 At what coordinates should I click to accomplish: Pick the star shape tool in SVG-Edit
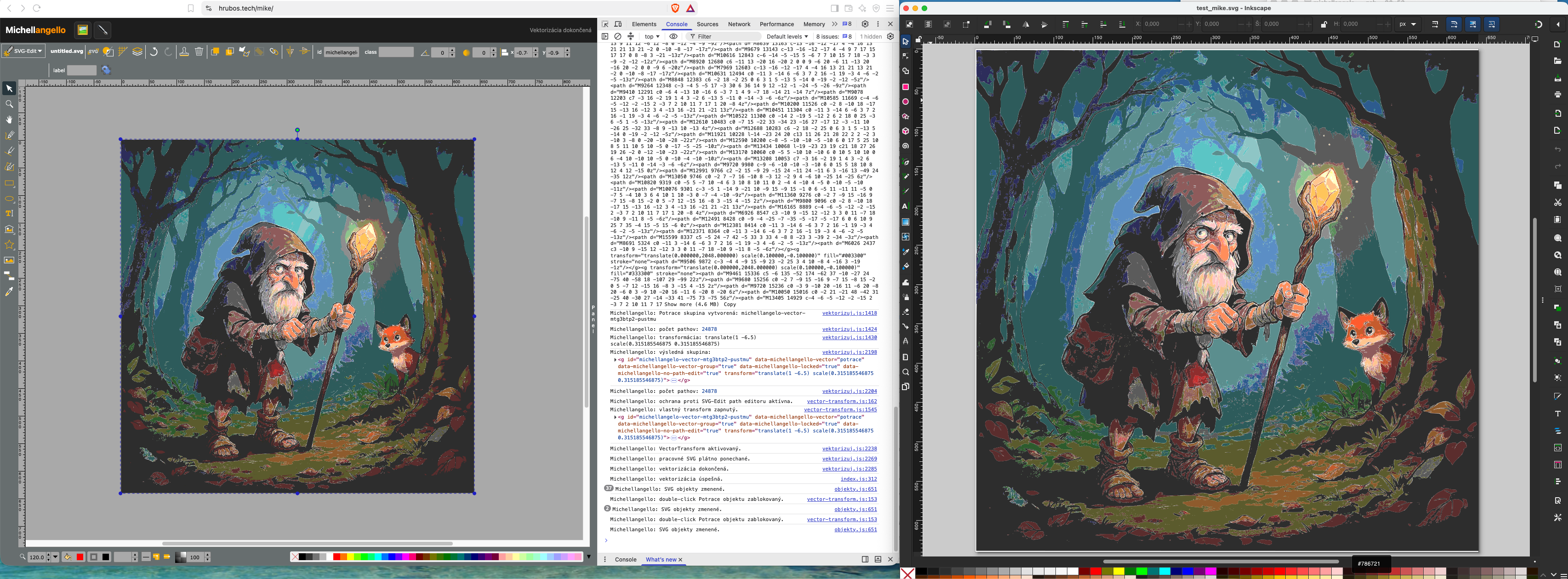tap(9, 244)
